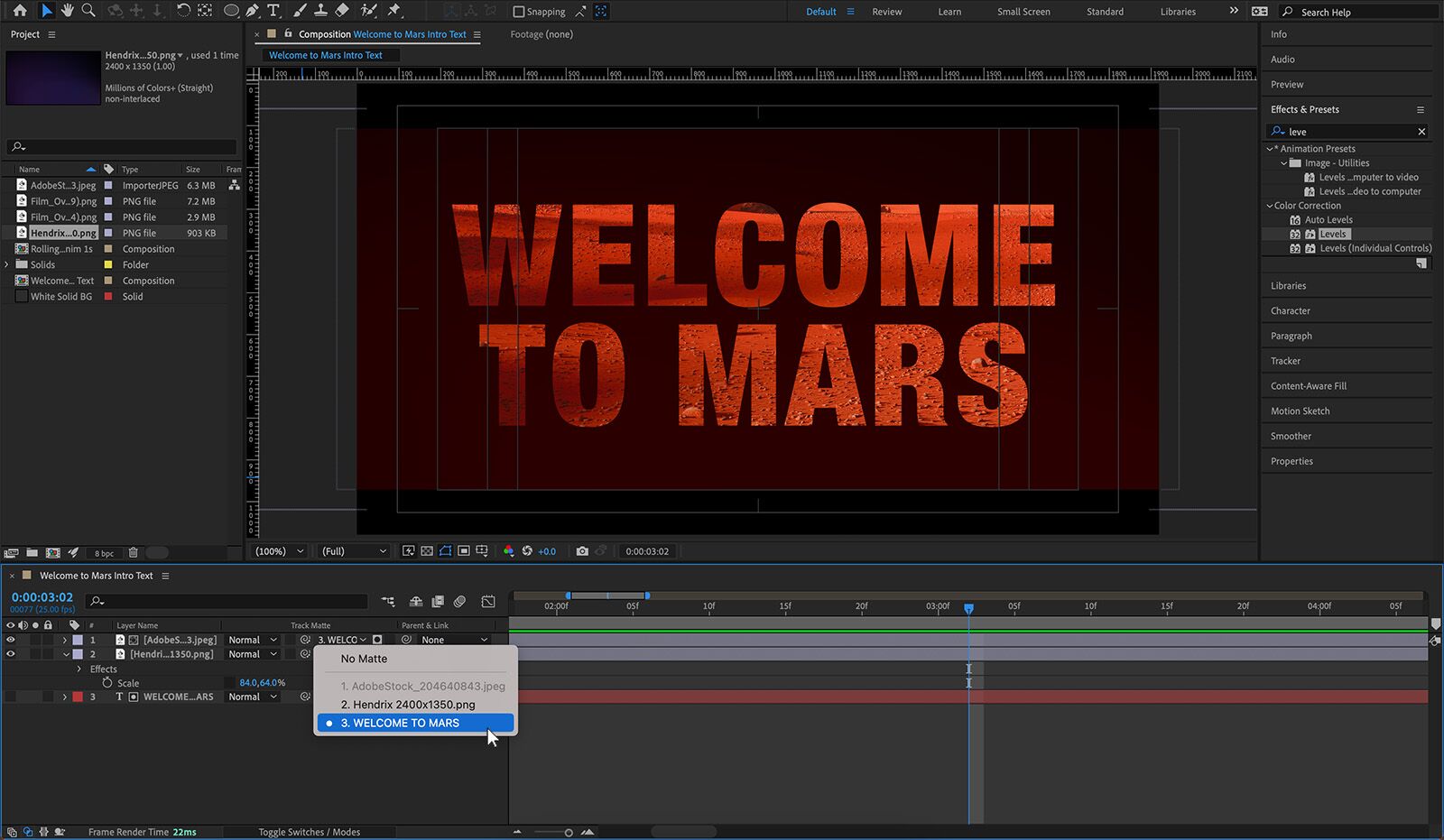
Task: Hide the AdobeS...3.jpeg layer visibility
Action: click(x=11, y=640)
